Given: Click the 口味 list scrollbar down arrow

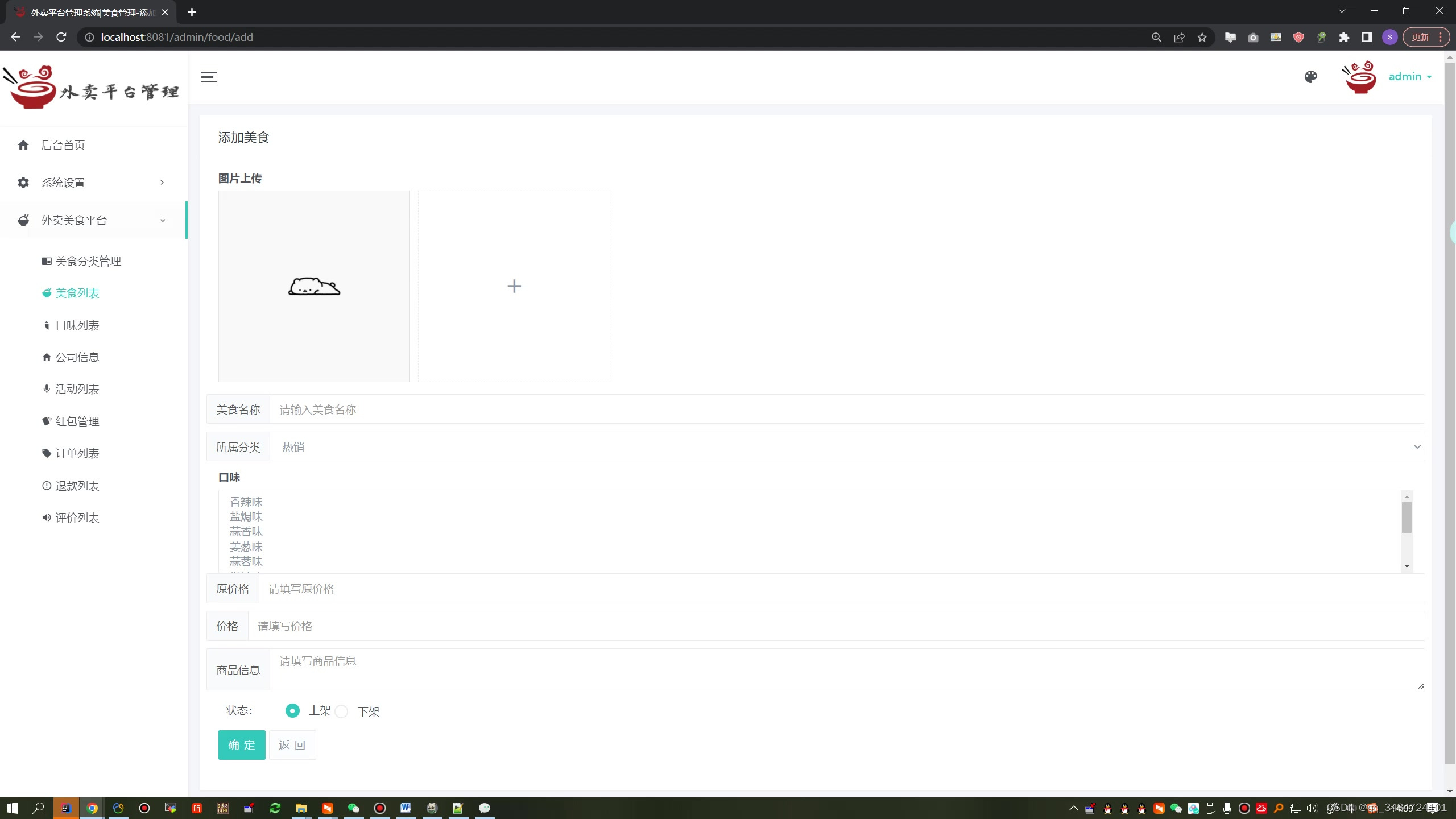Looking at the screenshot, I should click(x=1407, y=566).
